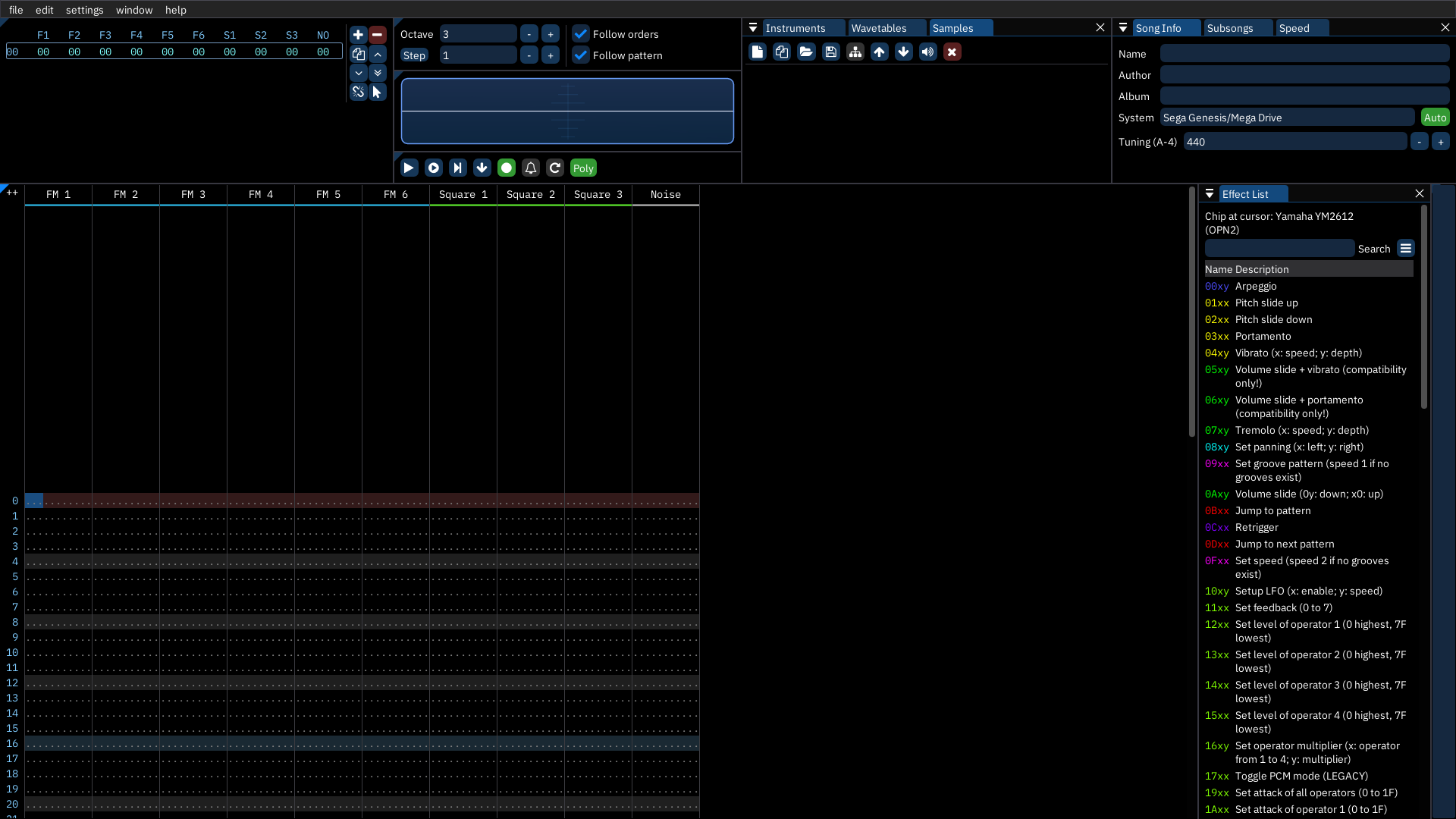This screenshot has height=819, width=1456.
Task: Click the Record button in transport
Action: pos(506,168)
